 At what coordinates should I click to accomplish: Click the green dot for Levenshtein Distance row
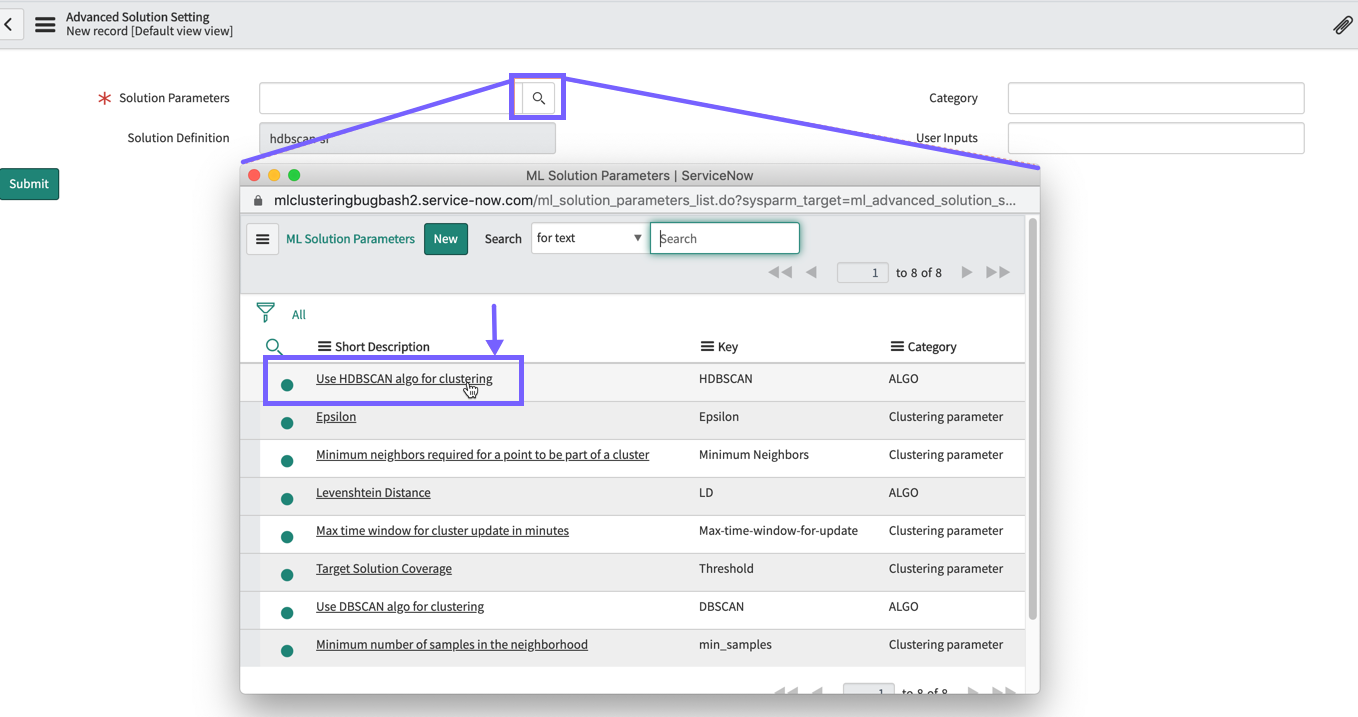[x=287, y=499]
